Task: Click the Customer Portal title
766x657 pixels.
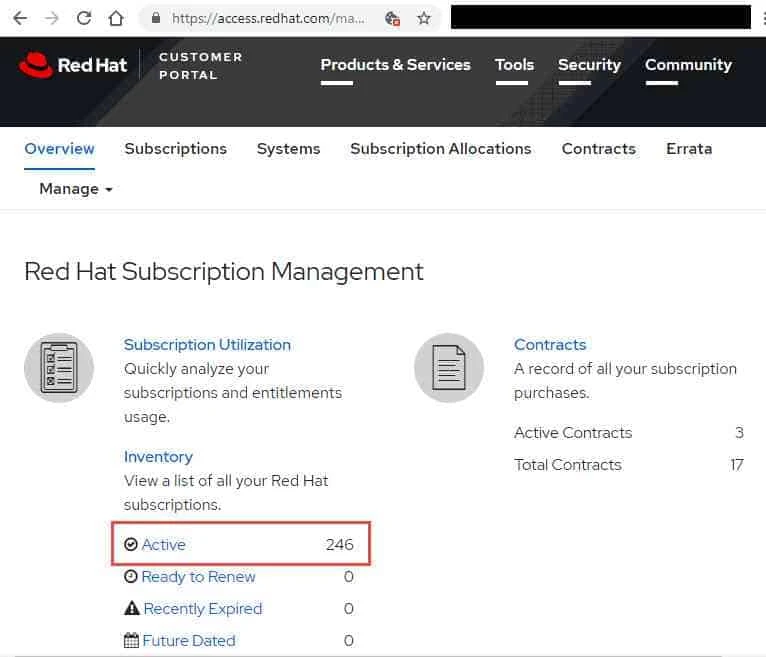Action: click(200, 66)
